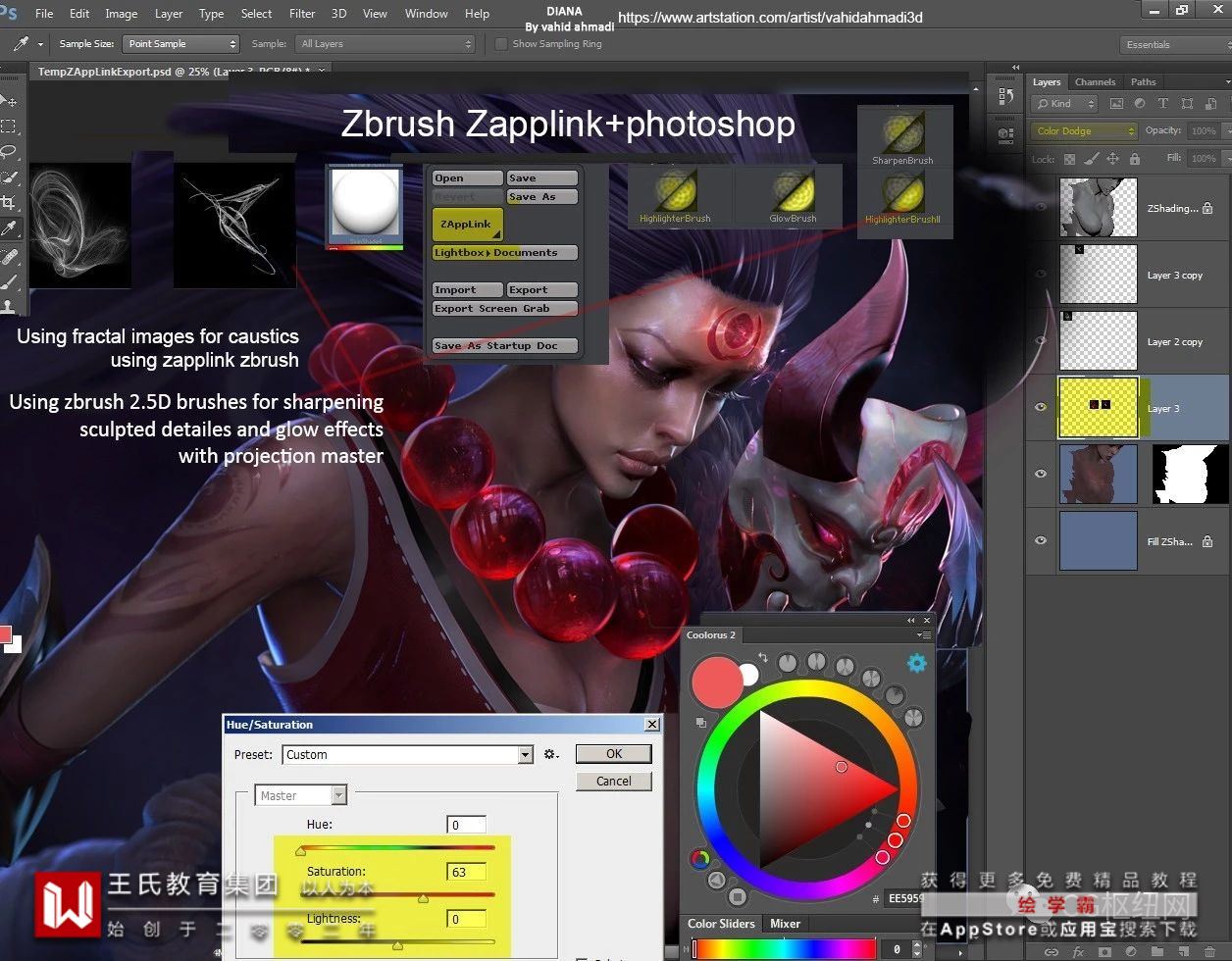Select the Crop tool
Viewport: 1232px width, 961px height.
[x=8, y=202]
